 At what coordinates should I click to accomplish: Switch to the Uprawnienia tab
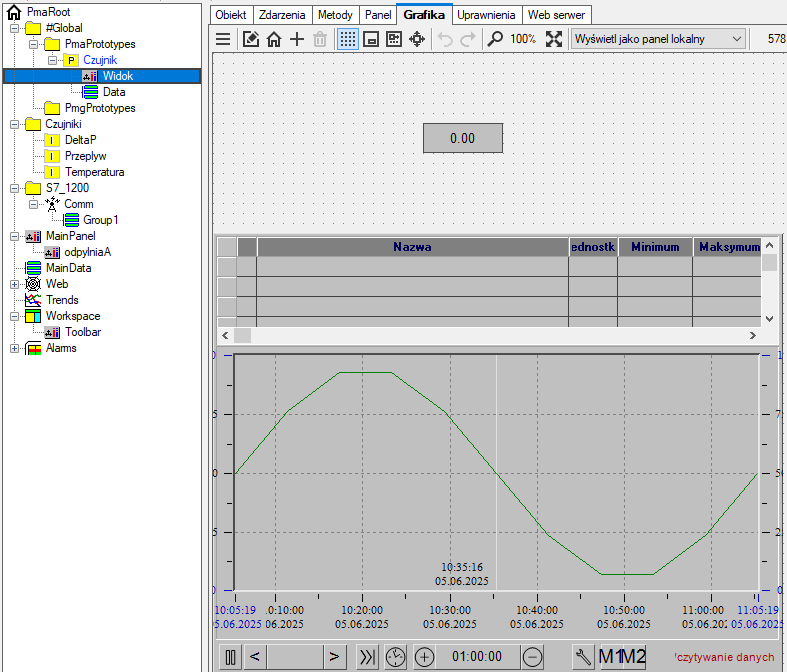tap(486, 15)
